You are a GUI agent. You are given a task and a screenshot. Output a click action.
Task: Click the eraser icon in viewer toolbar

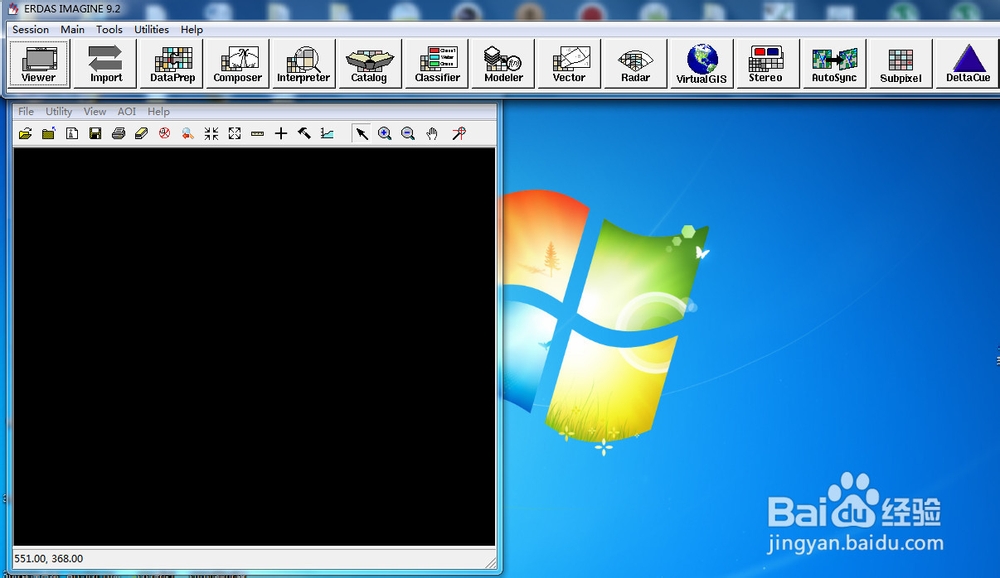[x=141, y=133]
